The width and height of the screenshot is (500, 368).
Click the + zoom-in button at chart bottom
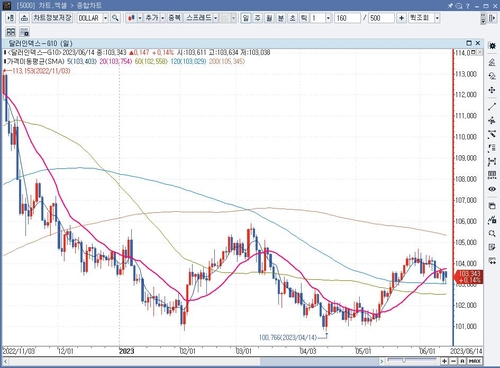(x=444, y=361)
